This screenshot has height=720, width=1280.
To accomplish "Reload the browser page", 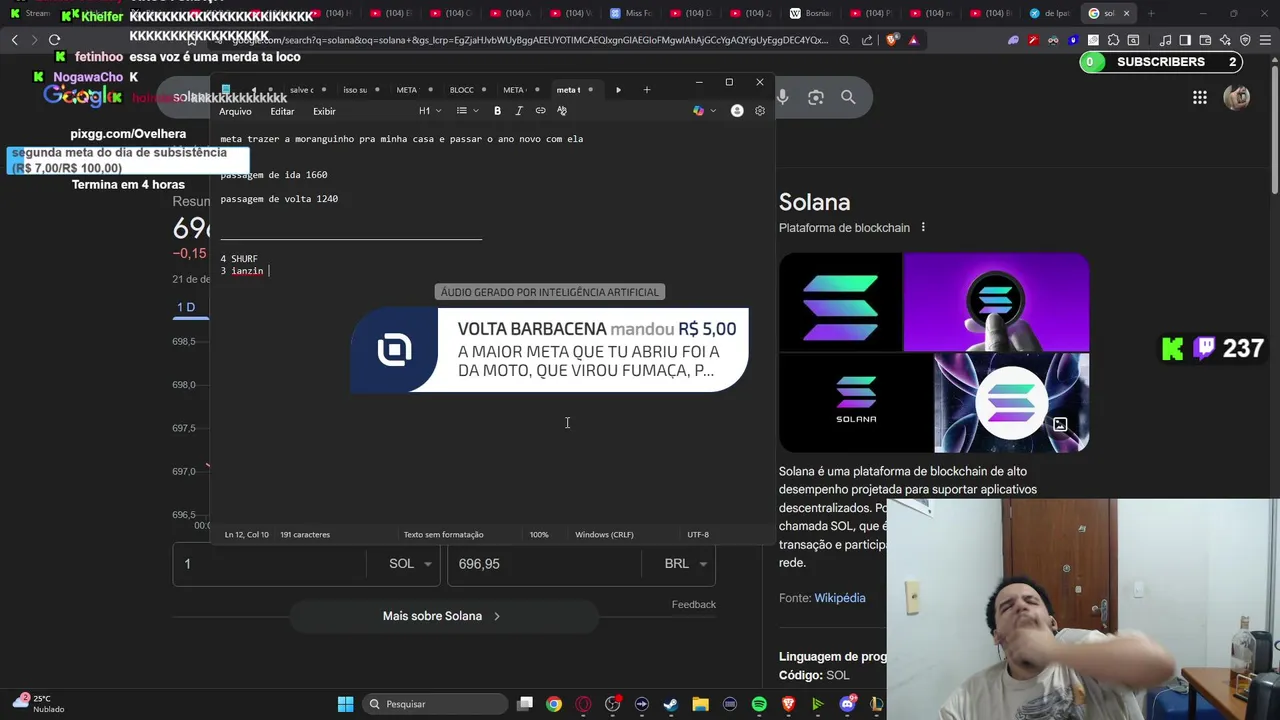I will click(54, 40).
